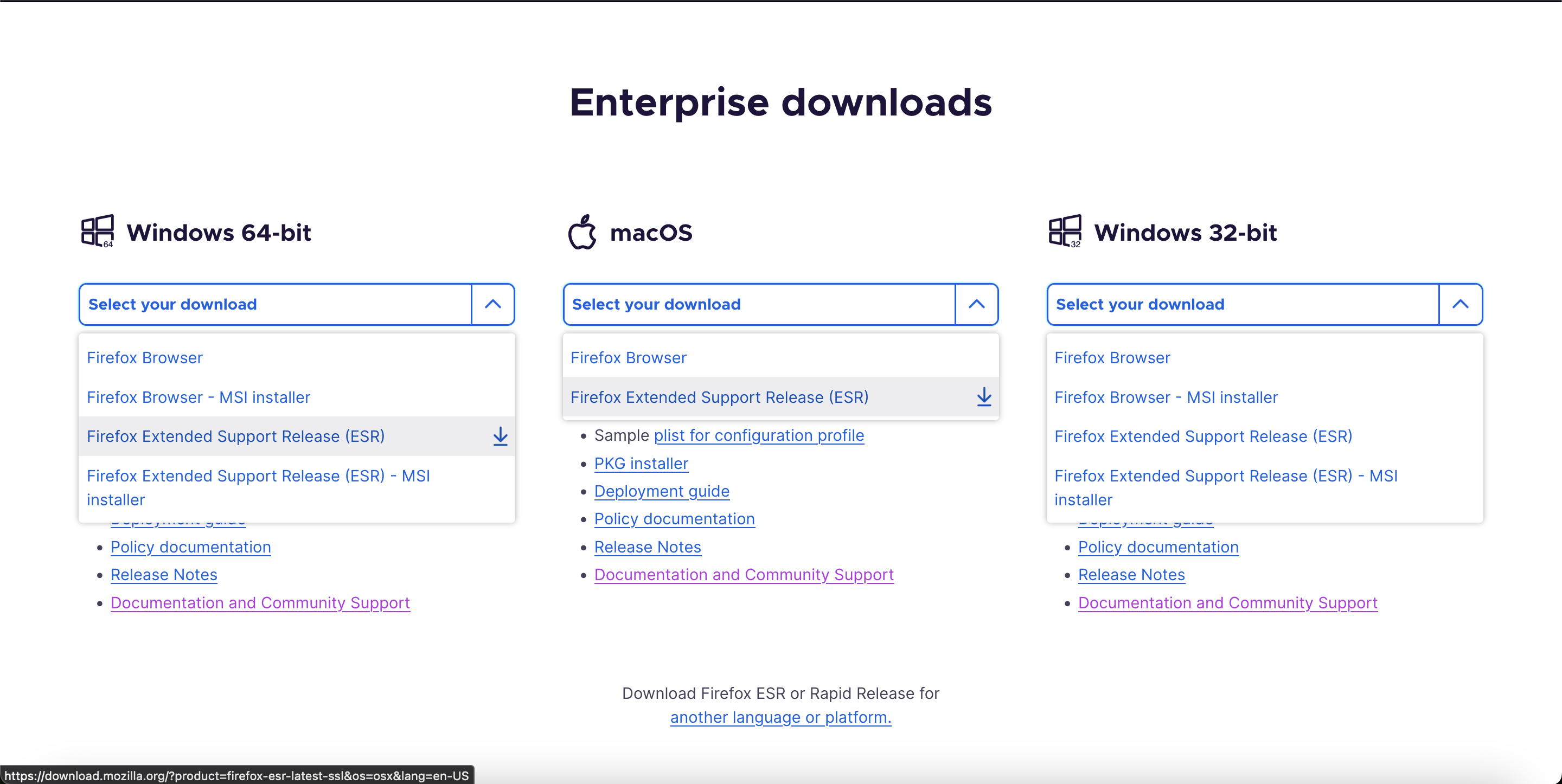Choose Firefox Extended Support Release (ESR) for Windows 64-bit
Image resolution: width=1562 pixels, height=784 pixels.
point(297,436)
